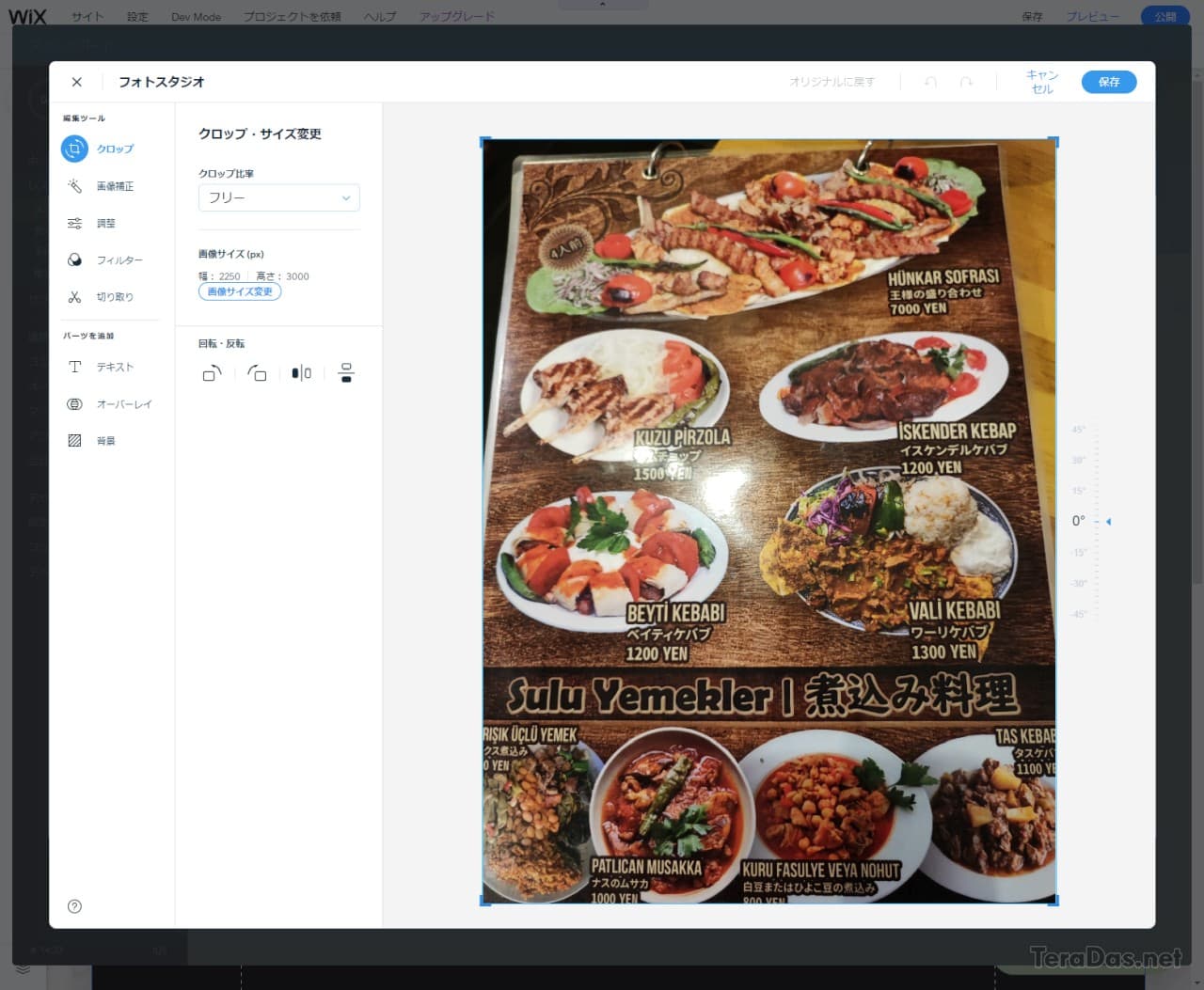Click the -15° mark on rotation scale
Screen dimensions: 1204x990
pyautogui.click(x=1078, y=552)
